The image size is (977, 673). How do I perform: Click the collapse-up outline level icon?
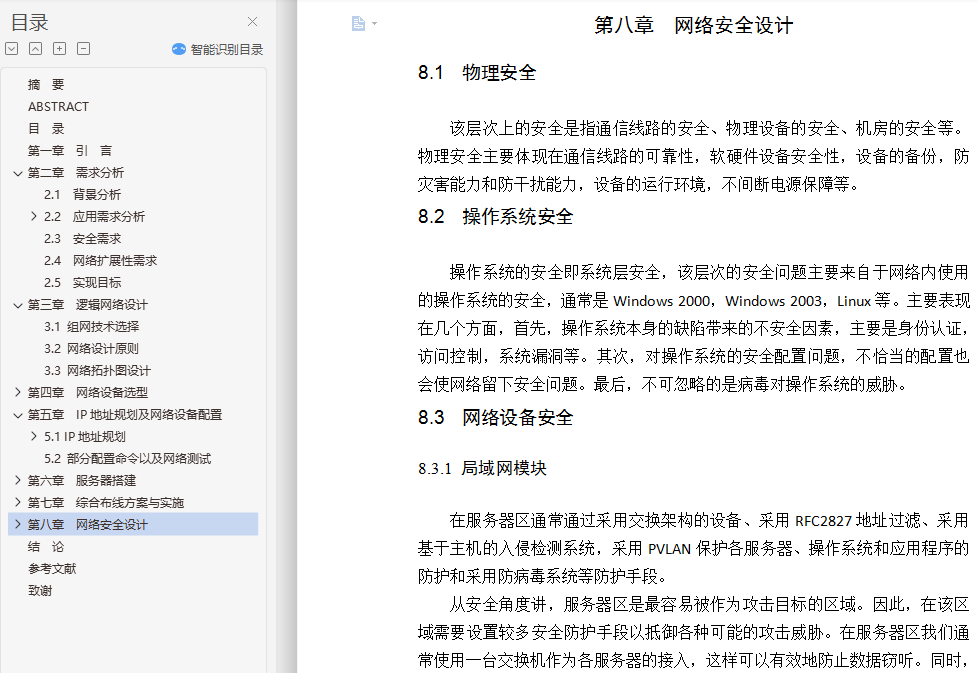(x=36, y=49)
